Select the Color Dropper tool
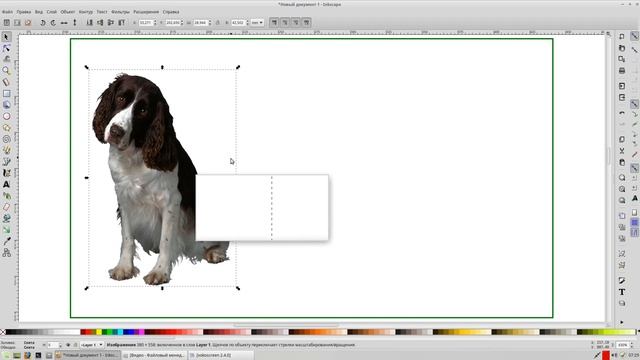This screenshot has height=360, width=640. point(7,242)
